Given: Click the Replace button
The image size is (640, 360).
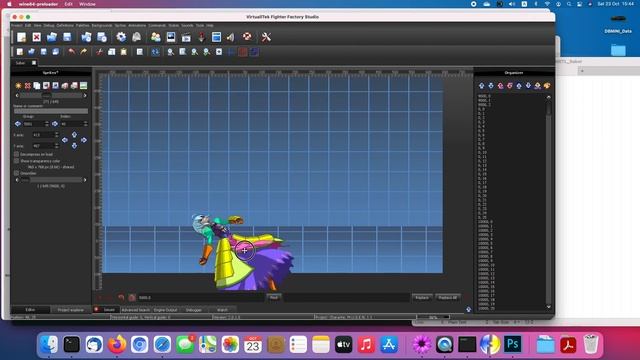Looking at the screenshot, I should click(x=422, y=298).
